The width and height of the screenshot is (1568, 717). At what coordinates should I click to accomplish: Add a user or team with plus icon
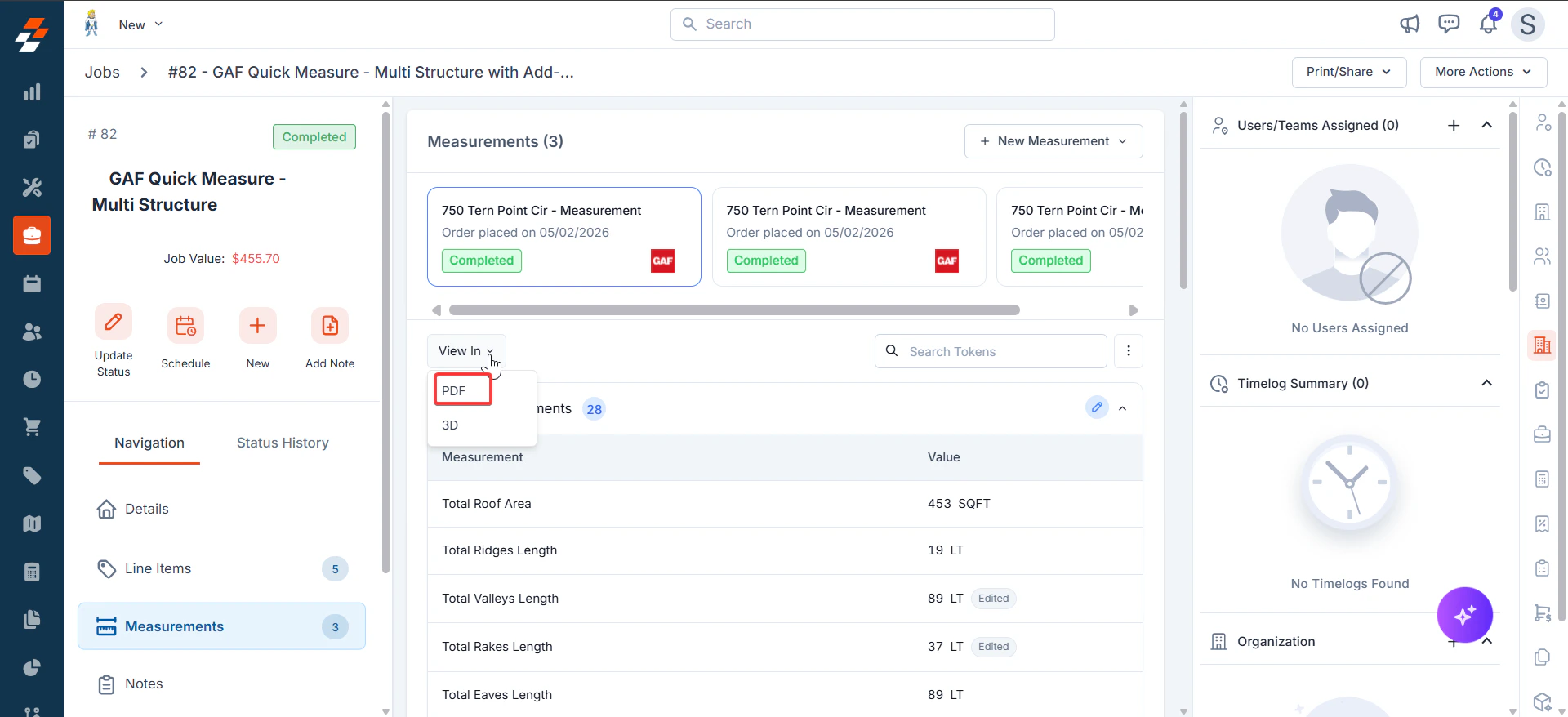[1454, 125]
